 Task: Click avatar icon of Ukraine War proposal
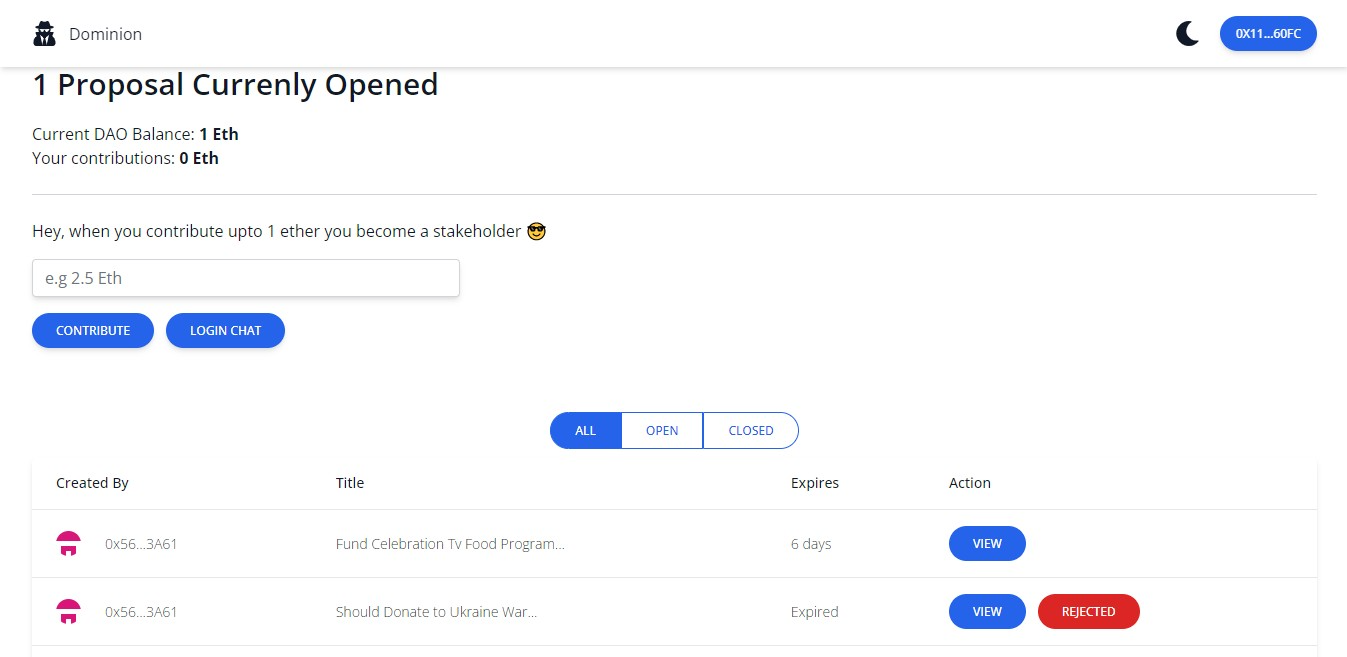68,612
